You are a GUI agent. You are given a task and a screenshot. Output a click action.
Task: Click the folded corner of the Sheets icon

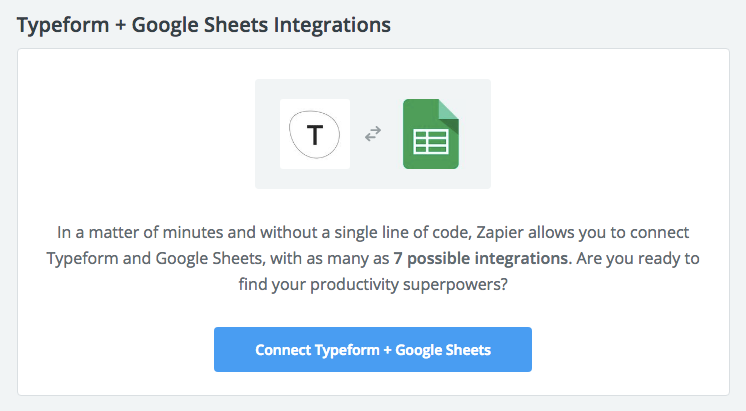coord(450,109)
